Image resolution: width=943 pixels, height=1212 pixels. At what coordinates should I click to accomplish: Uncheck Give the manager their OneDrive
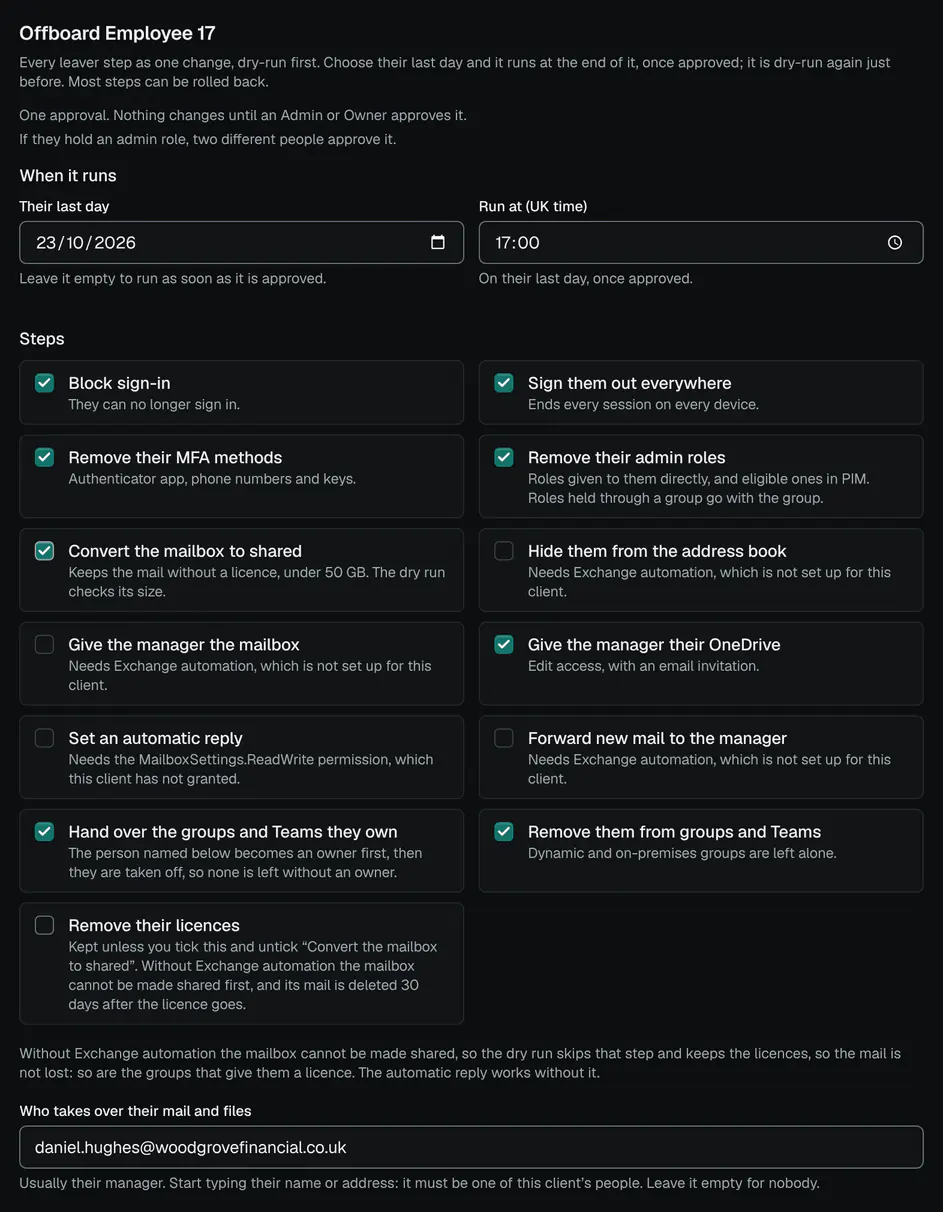tap(504, 645)
